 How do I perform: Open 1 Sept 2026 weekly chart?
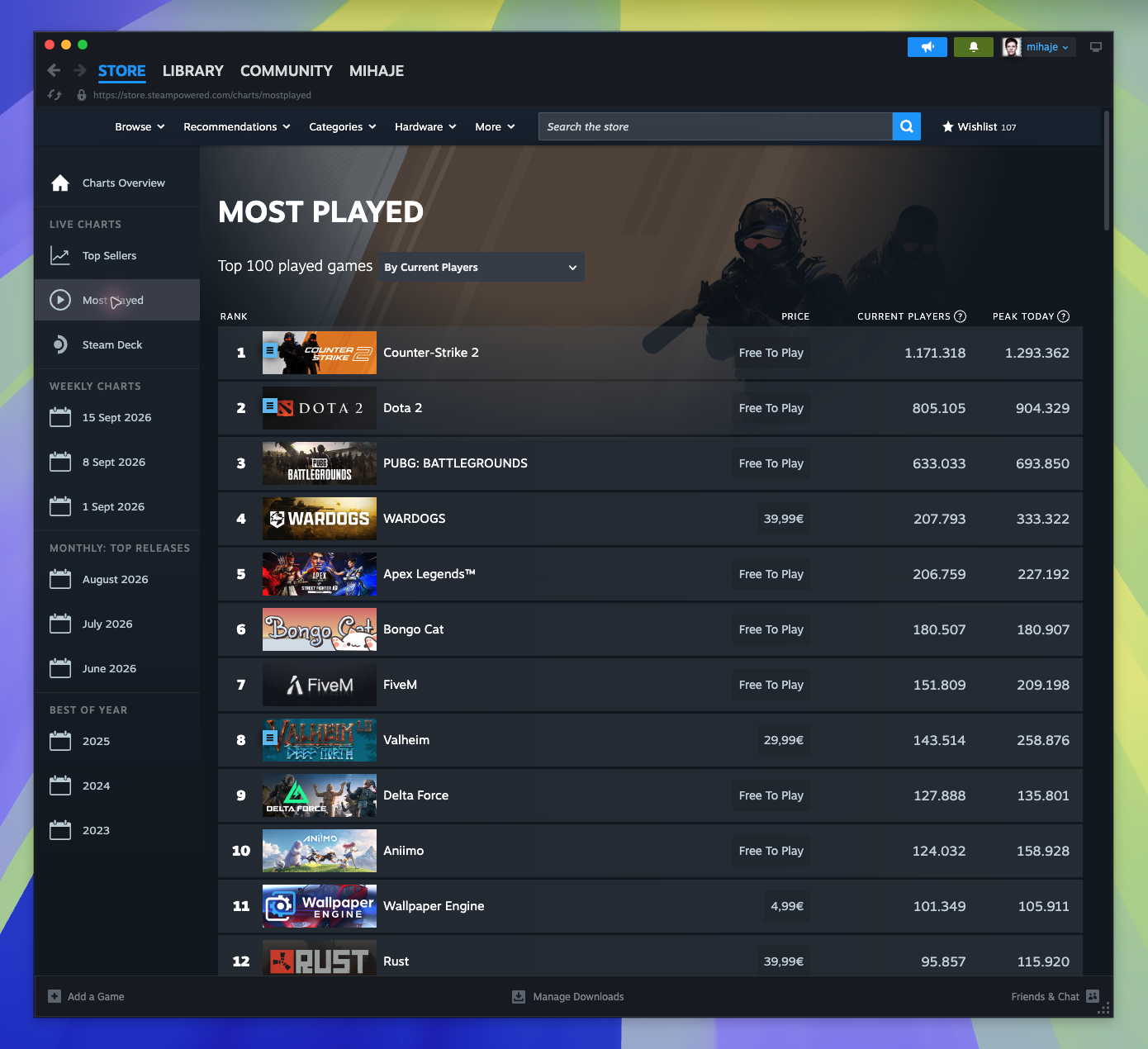pos(117,506)
